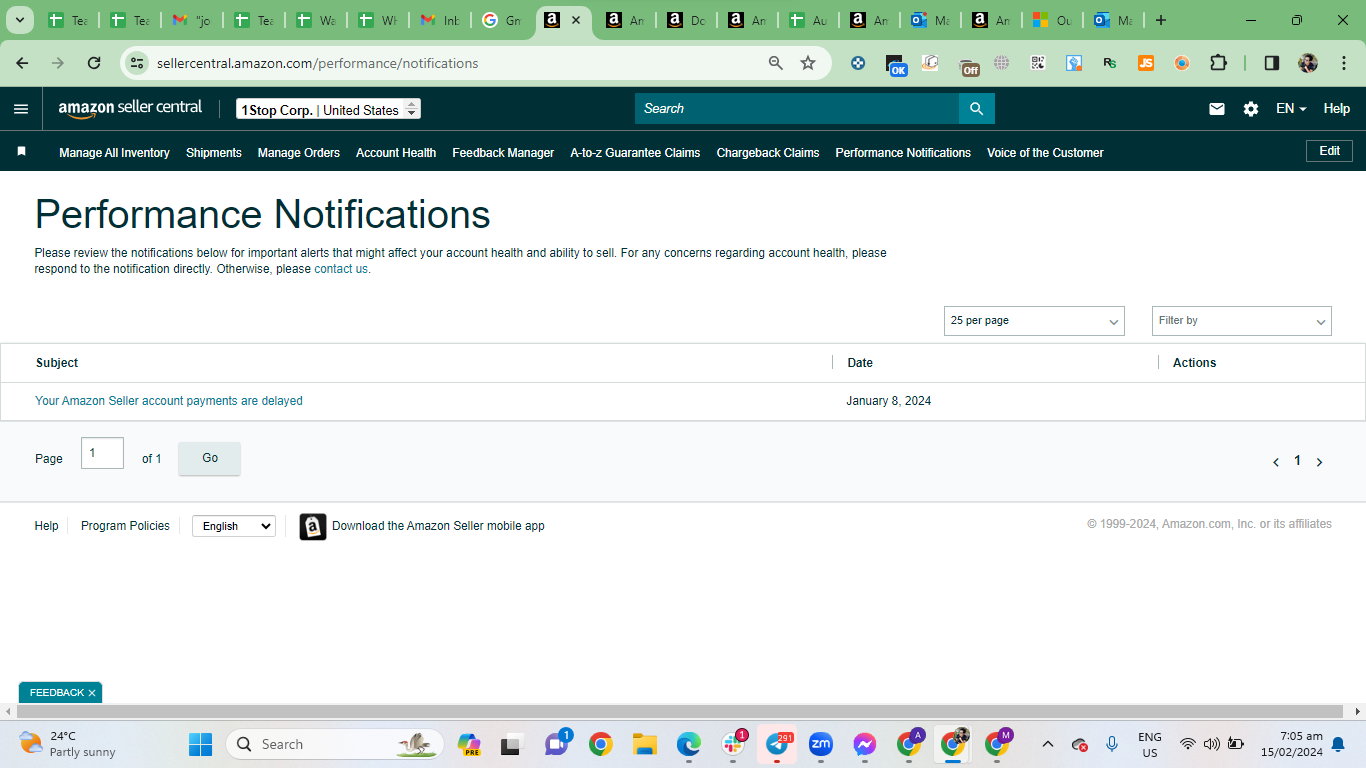Open the Chrome side panel
This screenshot has width=1366, height=768.
tap(1272, 63)
